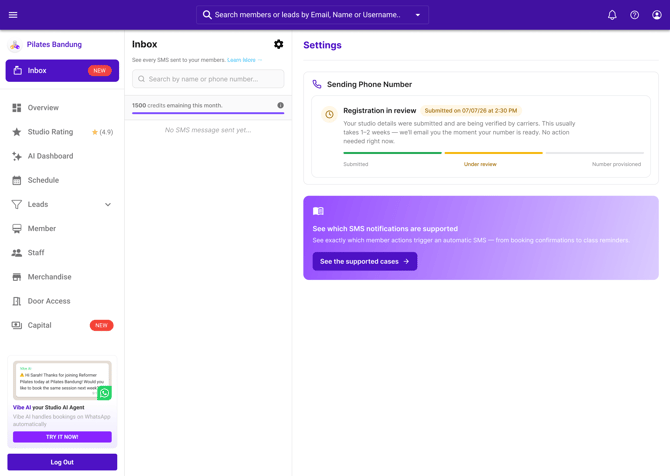Click the credits remaining progress bar
Screen dimensions: 670x476
click(208, 113)
